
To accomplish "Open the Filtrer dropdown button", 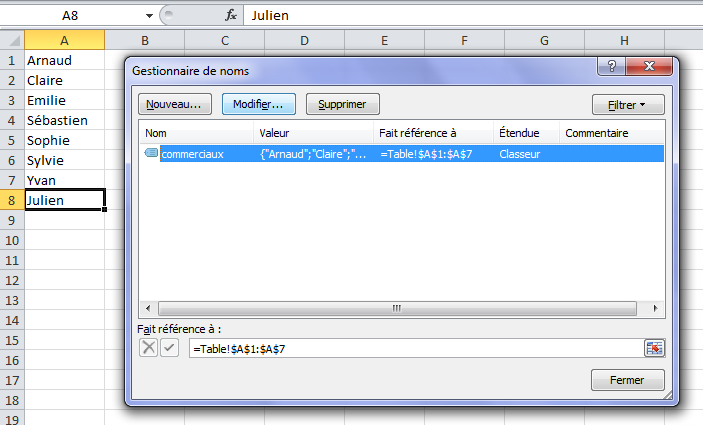I will 627,104.
